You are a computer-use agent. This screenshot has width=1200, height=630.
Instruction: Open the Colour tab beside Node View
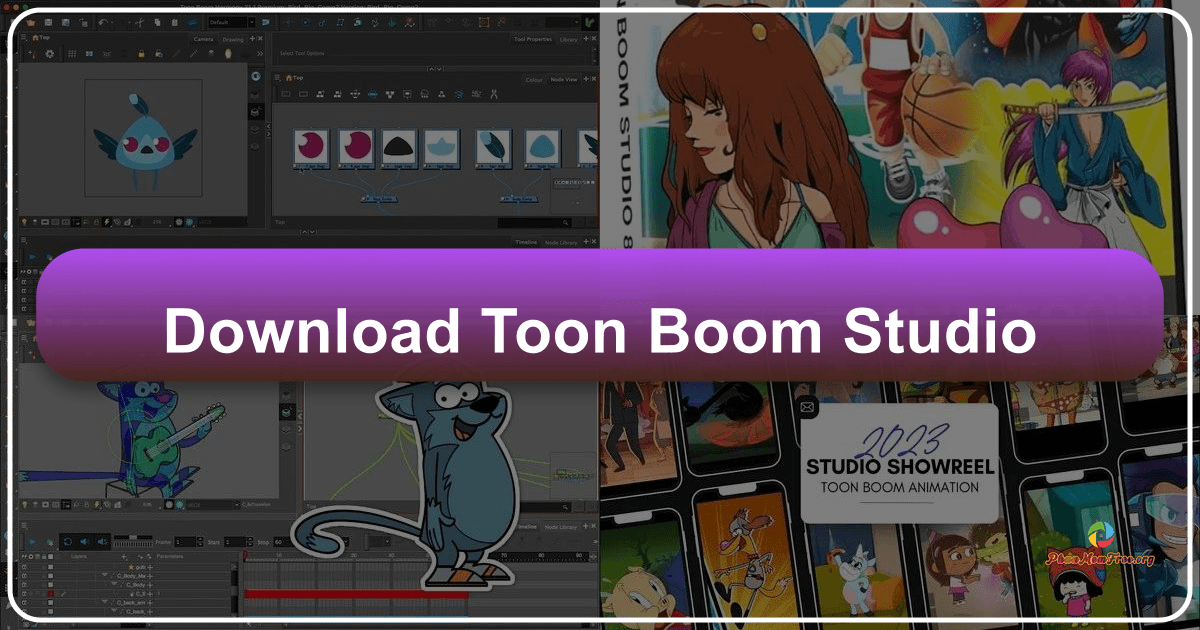pos(533,80)
